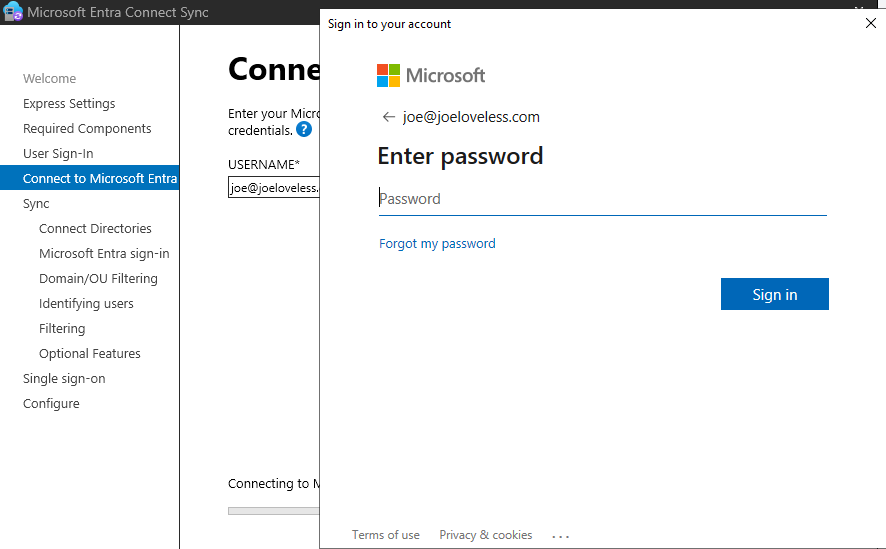Click the Entra Connect Sync app icon
This screenshot has width=886, height=549.
pyautogui.click(x=13, y=12)
